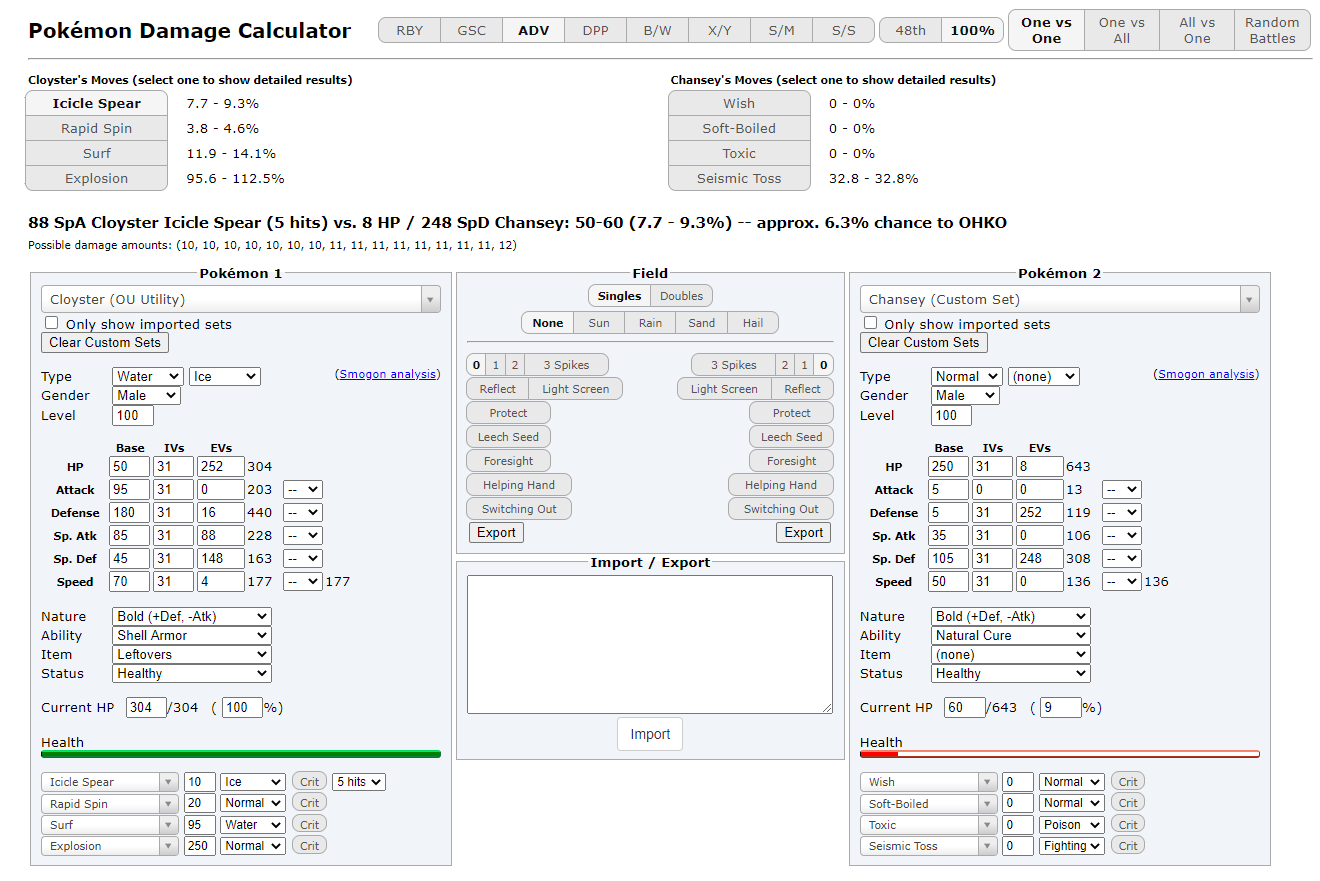This screenshot has height=881, width=1320.
Task: Open Cloyster's Nature dropdown
Action: click(x=191, y=616)
